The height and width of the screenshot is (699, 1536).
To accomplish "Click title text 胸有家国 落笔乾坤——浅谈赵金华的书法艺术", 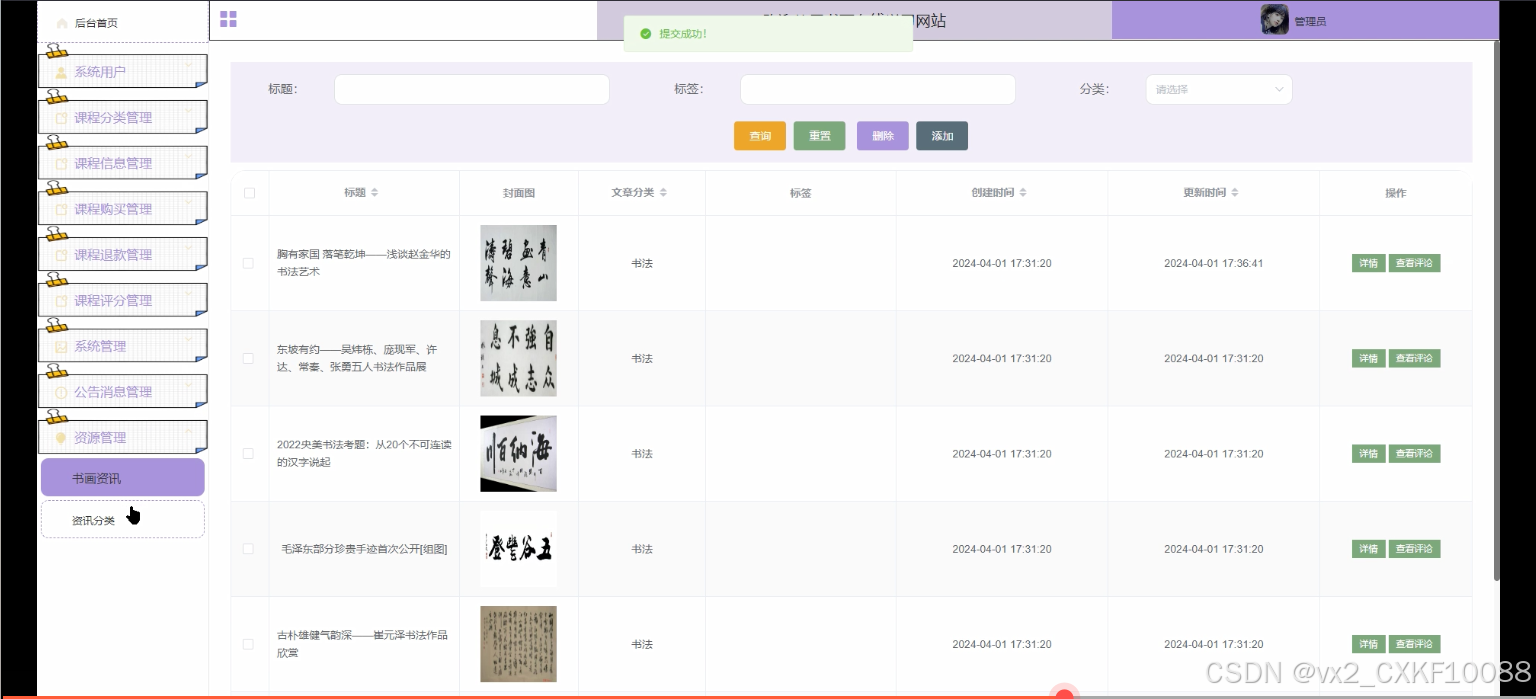I will point(364,263).
